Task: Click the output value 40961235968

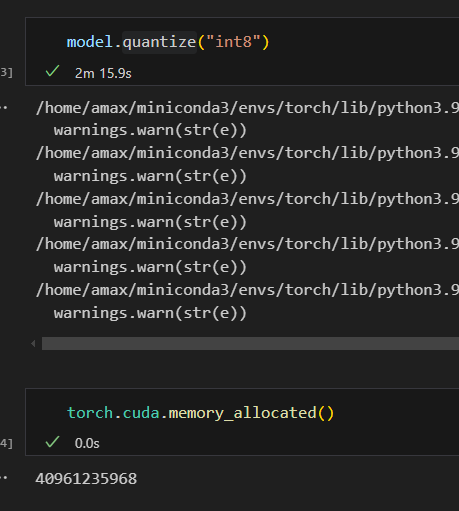Action: coord(86,479)
